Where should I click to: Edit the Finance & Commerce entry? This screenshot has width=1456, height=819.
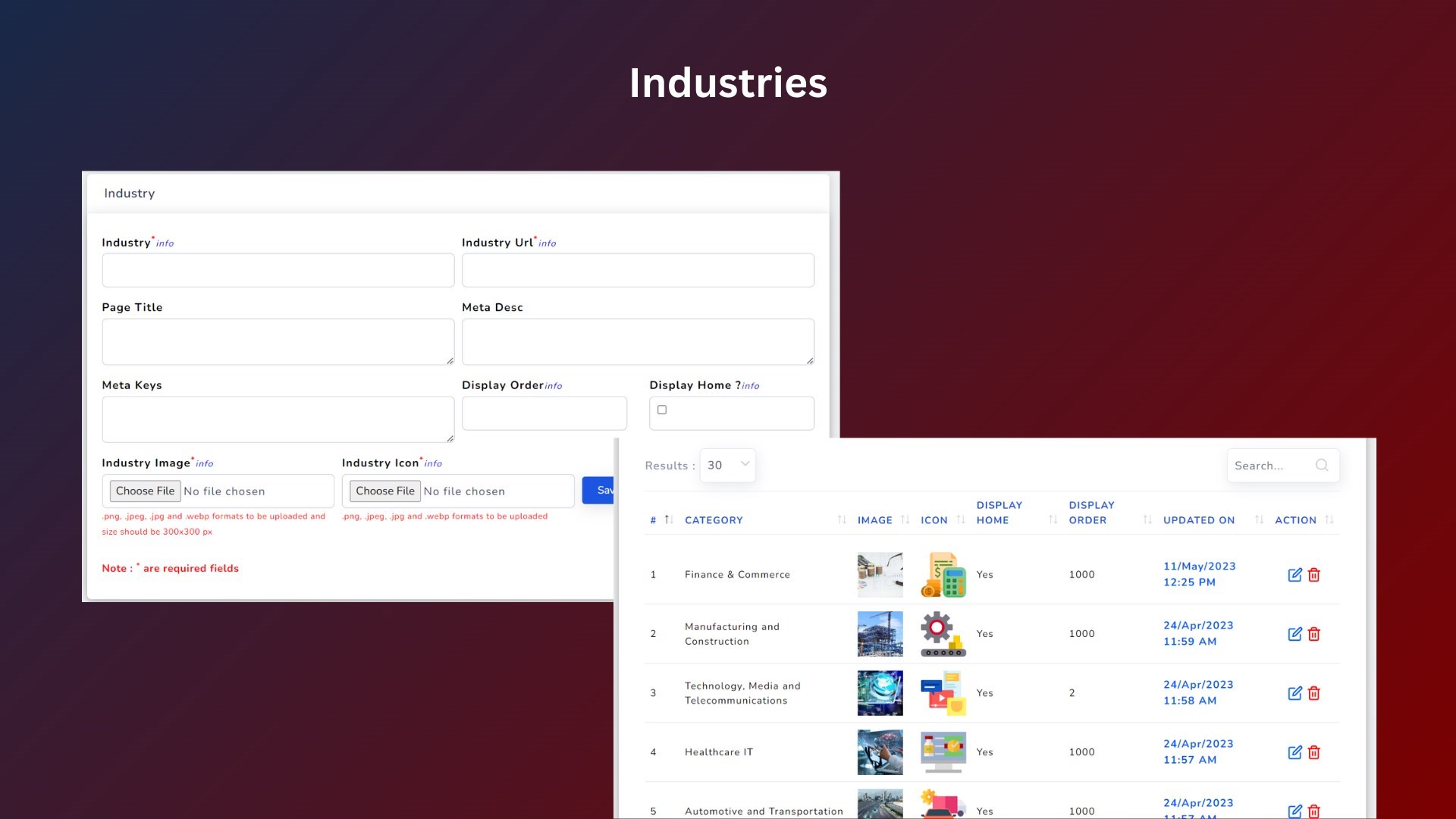coord(1296,575)
